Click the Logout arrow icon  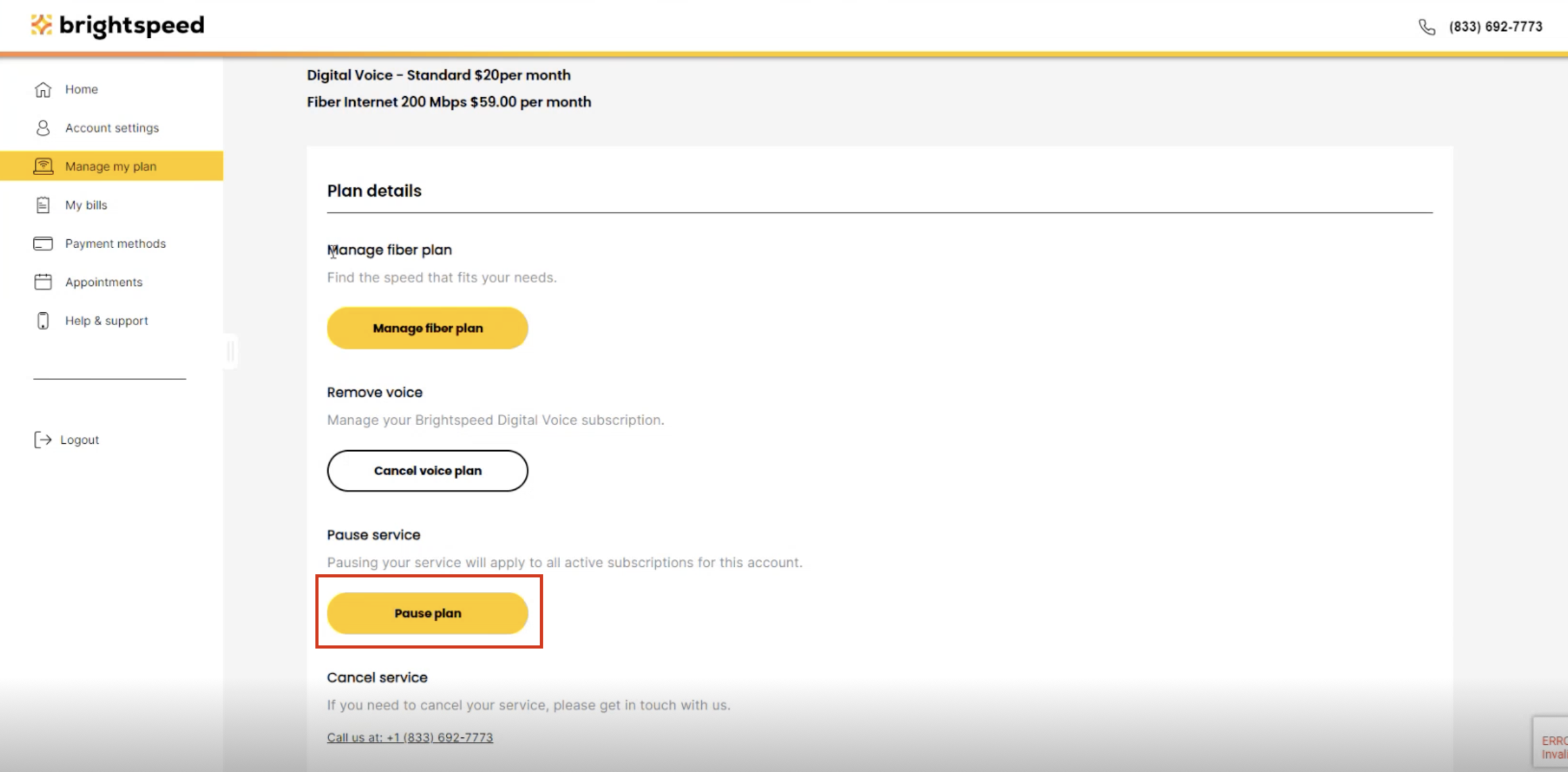43,440
